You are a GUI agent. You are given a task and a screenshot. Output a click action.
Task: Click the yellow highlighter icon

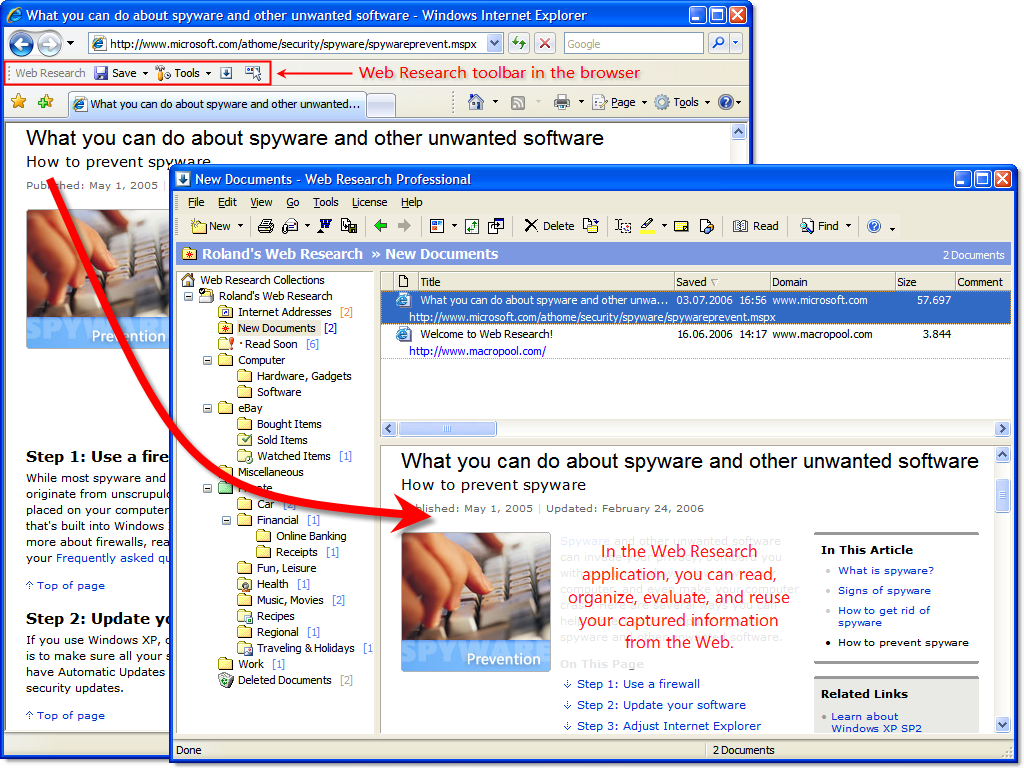coord(647,226)
